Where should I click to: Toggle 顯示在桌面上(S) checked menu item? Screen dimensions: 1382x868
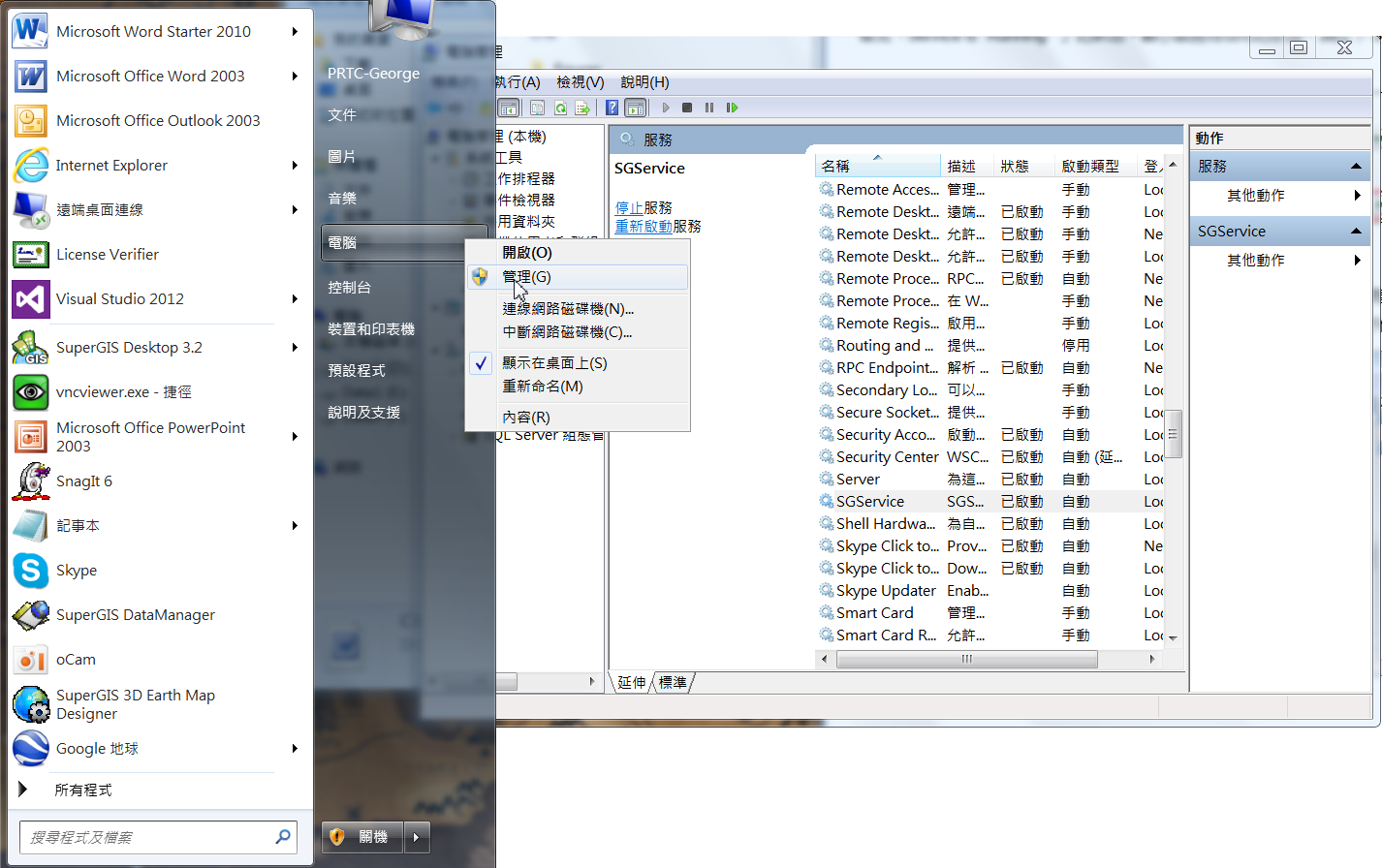coord(578,363)
